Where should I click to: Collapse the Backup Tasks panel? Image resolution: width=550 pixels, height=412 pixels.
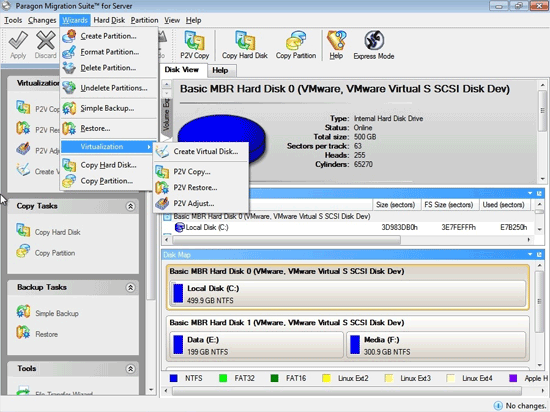point(130,288)
